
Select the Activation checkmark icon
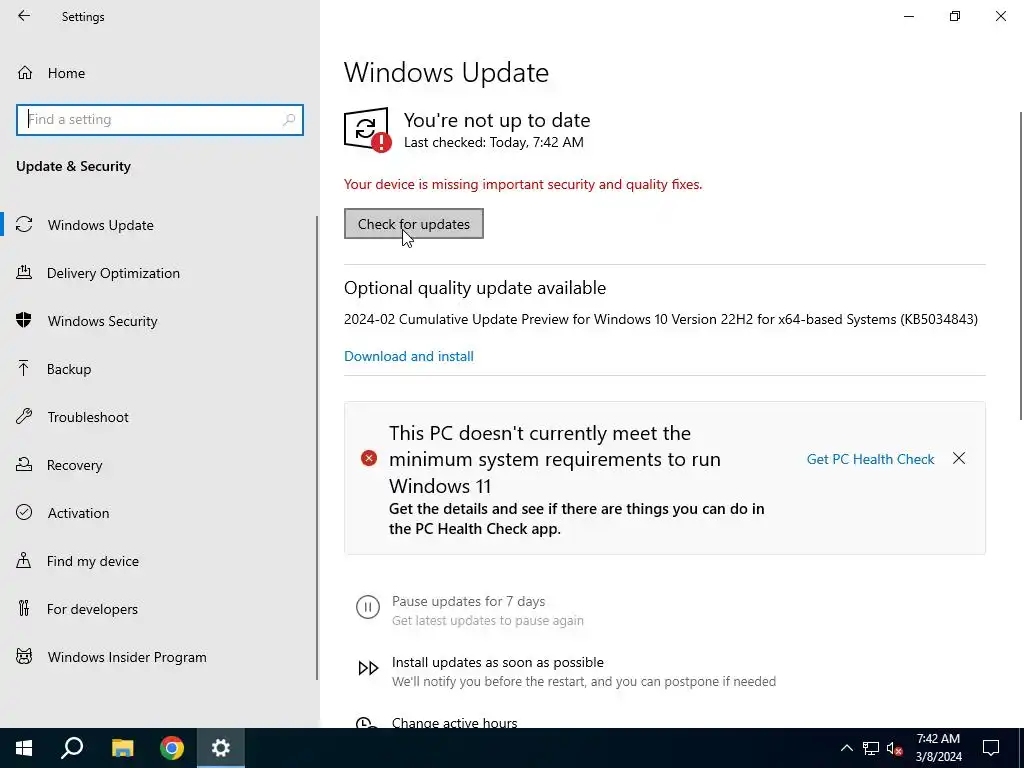24,513
